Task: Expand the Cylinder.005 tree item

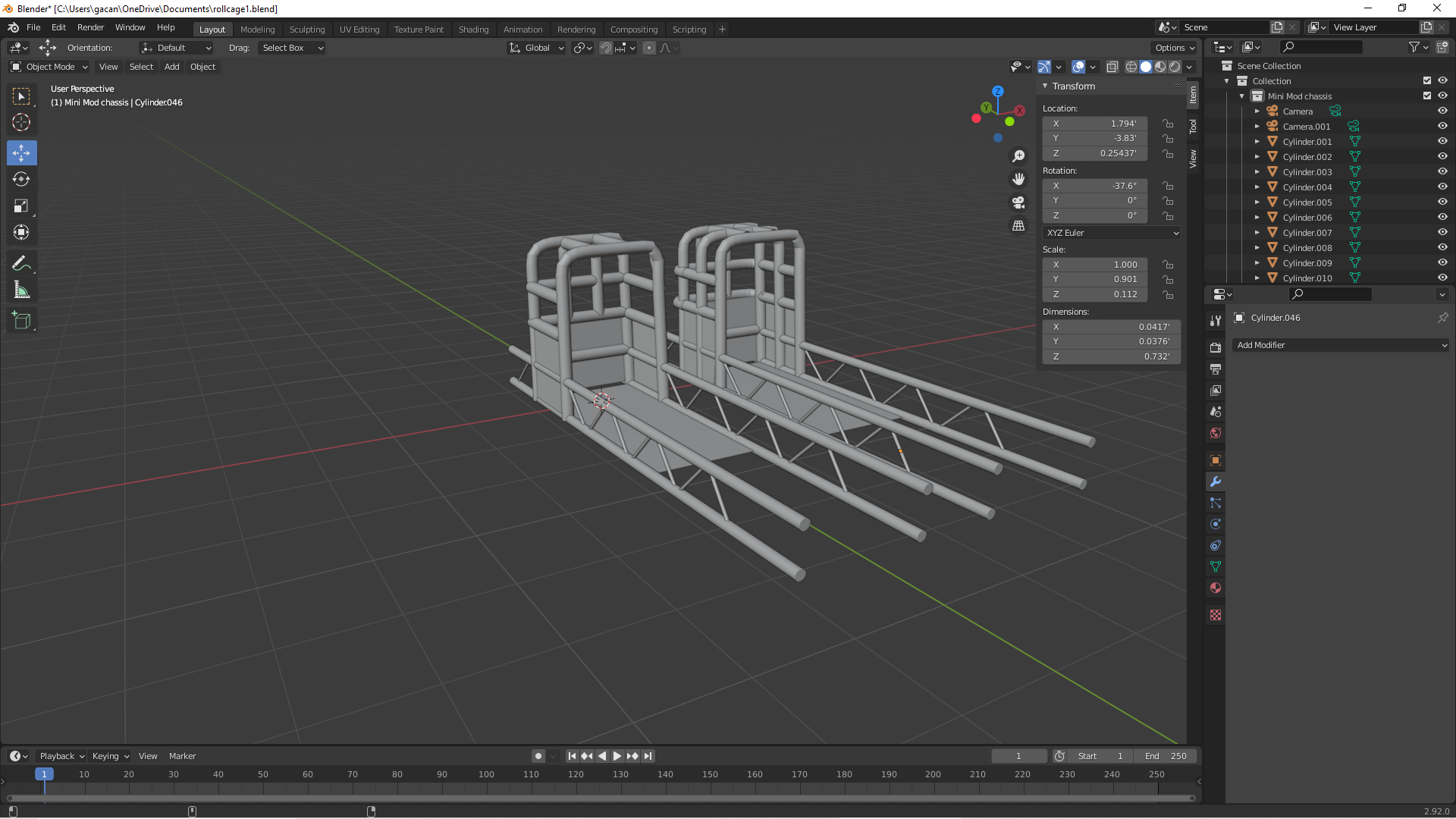Action: pos(1257,202)
